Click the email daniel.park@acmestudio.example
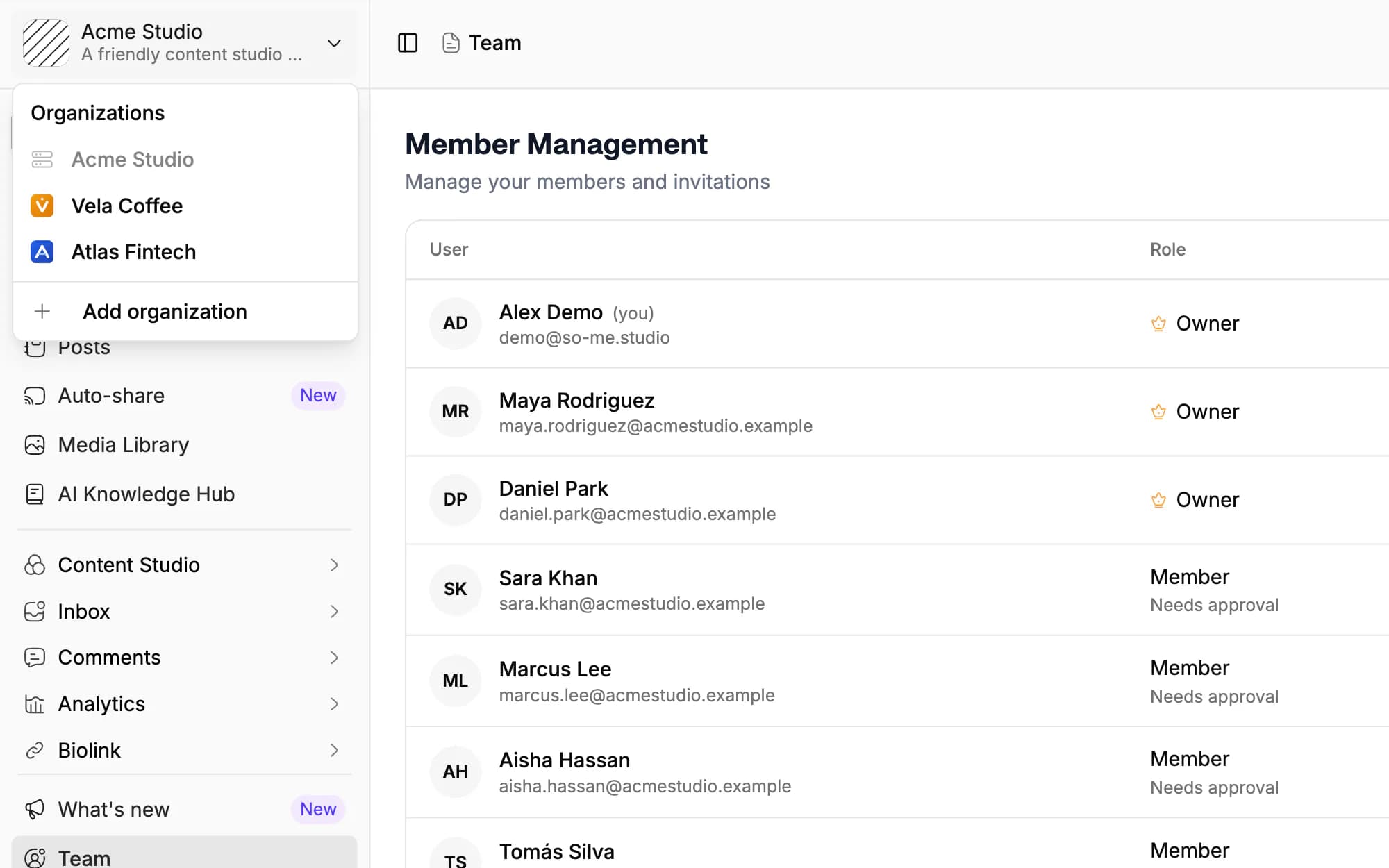 638,515
